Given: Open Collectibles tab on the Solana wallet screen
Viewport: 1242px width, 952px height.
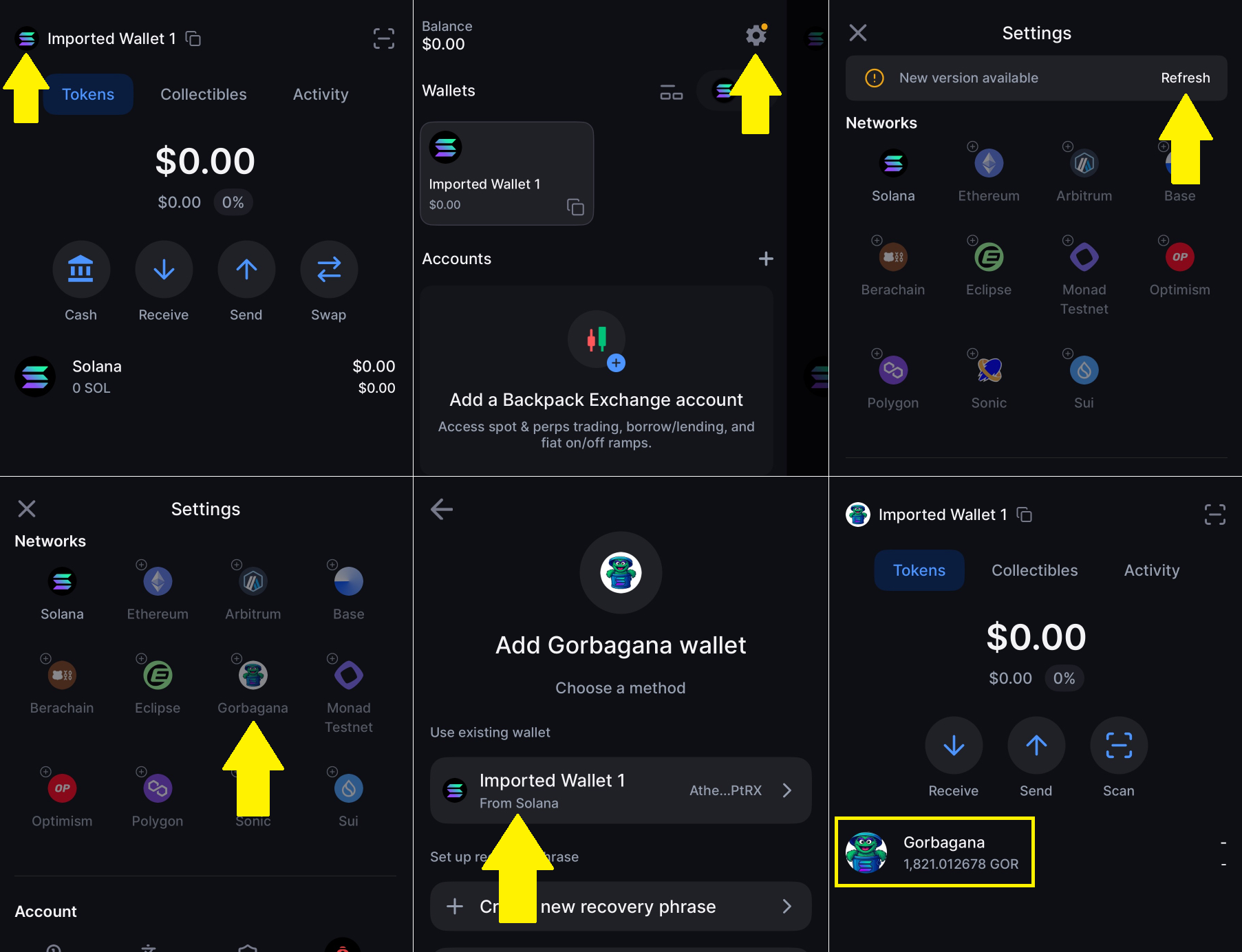Looking at the screenshot, I should (204, 94).
